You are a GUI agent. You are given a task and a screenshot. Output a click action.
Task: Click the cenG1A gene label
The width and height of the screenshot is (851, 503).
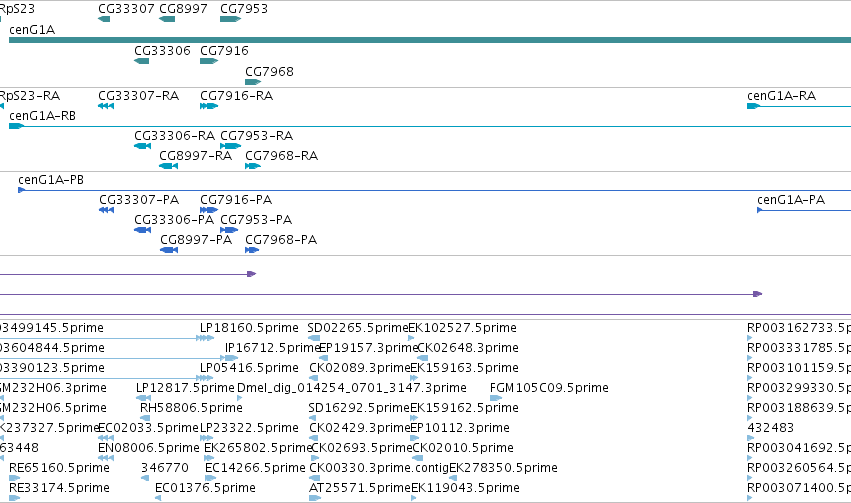pyautogui.click(x=32, y=30)
